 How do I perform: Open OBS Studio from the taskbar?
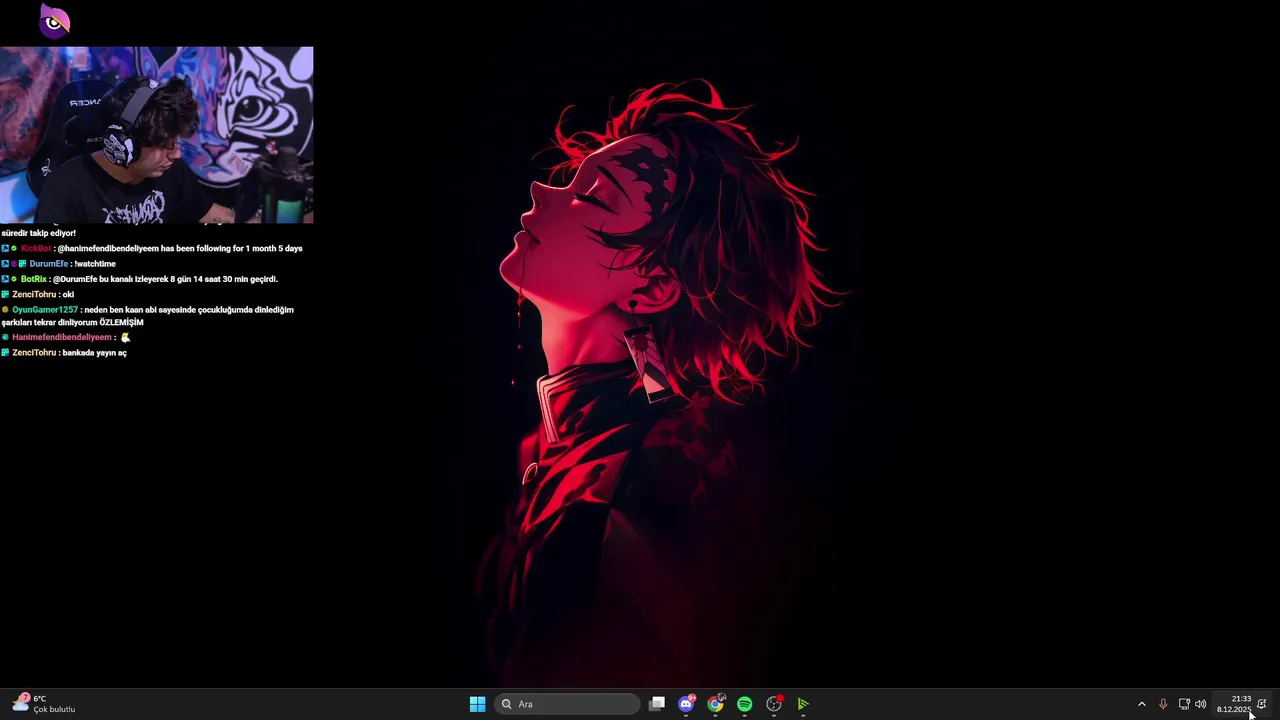[x=774, y=704]
